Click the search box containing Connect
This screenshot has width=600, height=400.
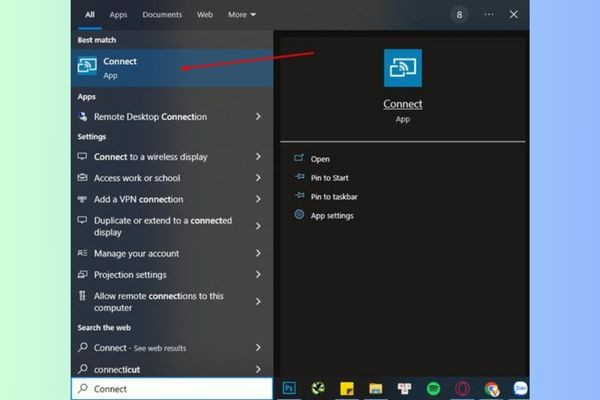coord(172,389)
